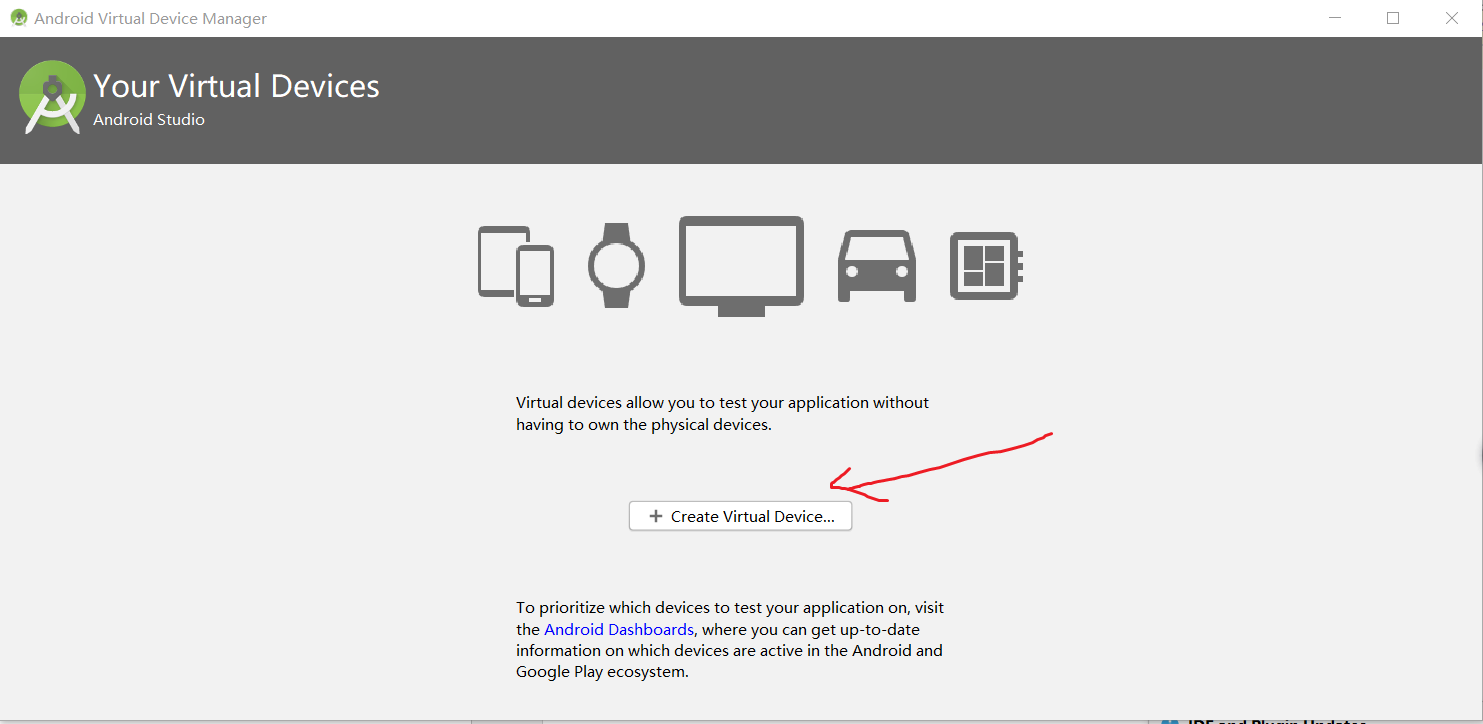
Task: Click the Android Auto car icon
Action: click(877, 266)
